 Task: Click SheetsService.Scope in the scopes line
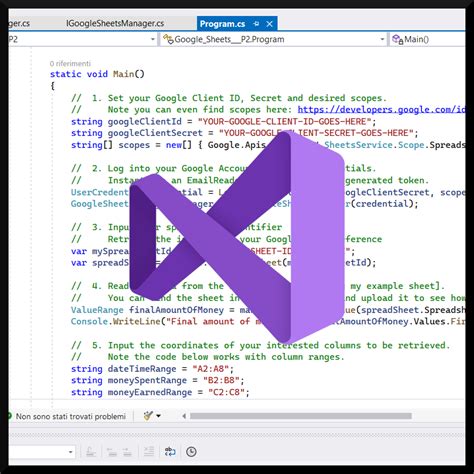[374, 145]
